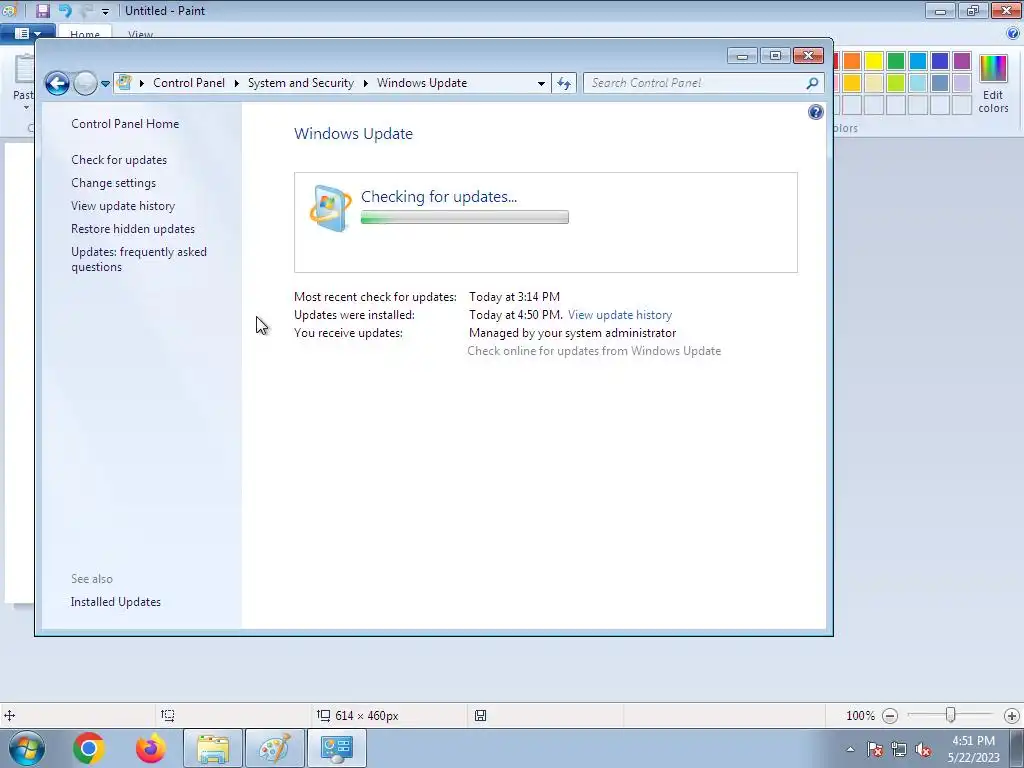The width and height of the screenshot is (1024, 768).
Task: Open Control Panel Home link
Action: click(x=125, y=123)
